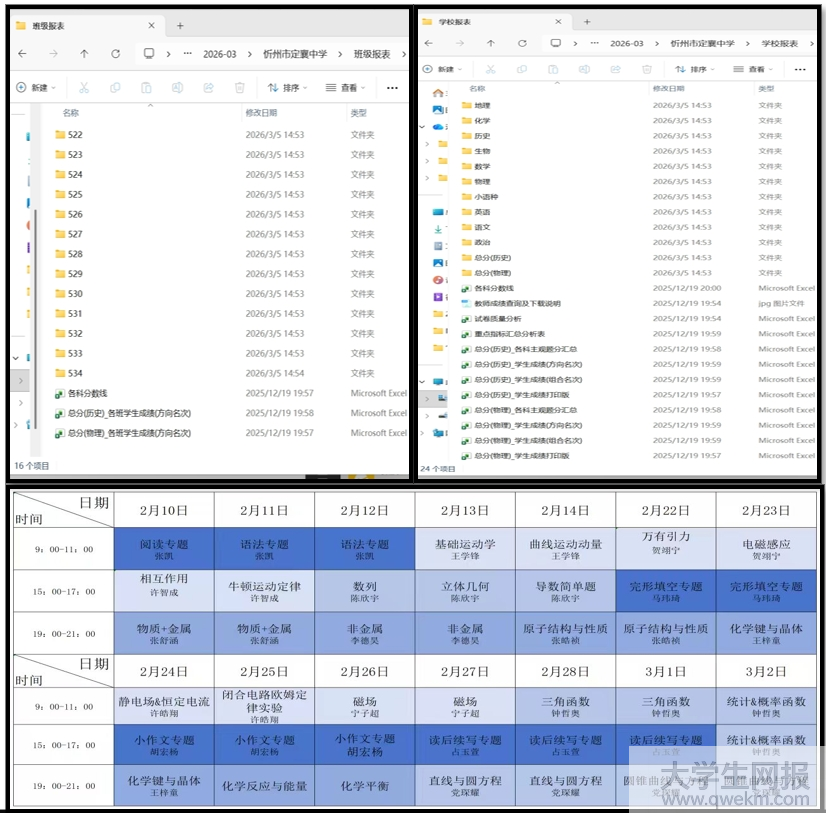Viewport: 826px width, 813px height.
Task: Expand the 新建 new item dropdown
Action: [38, 89]
